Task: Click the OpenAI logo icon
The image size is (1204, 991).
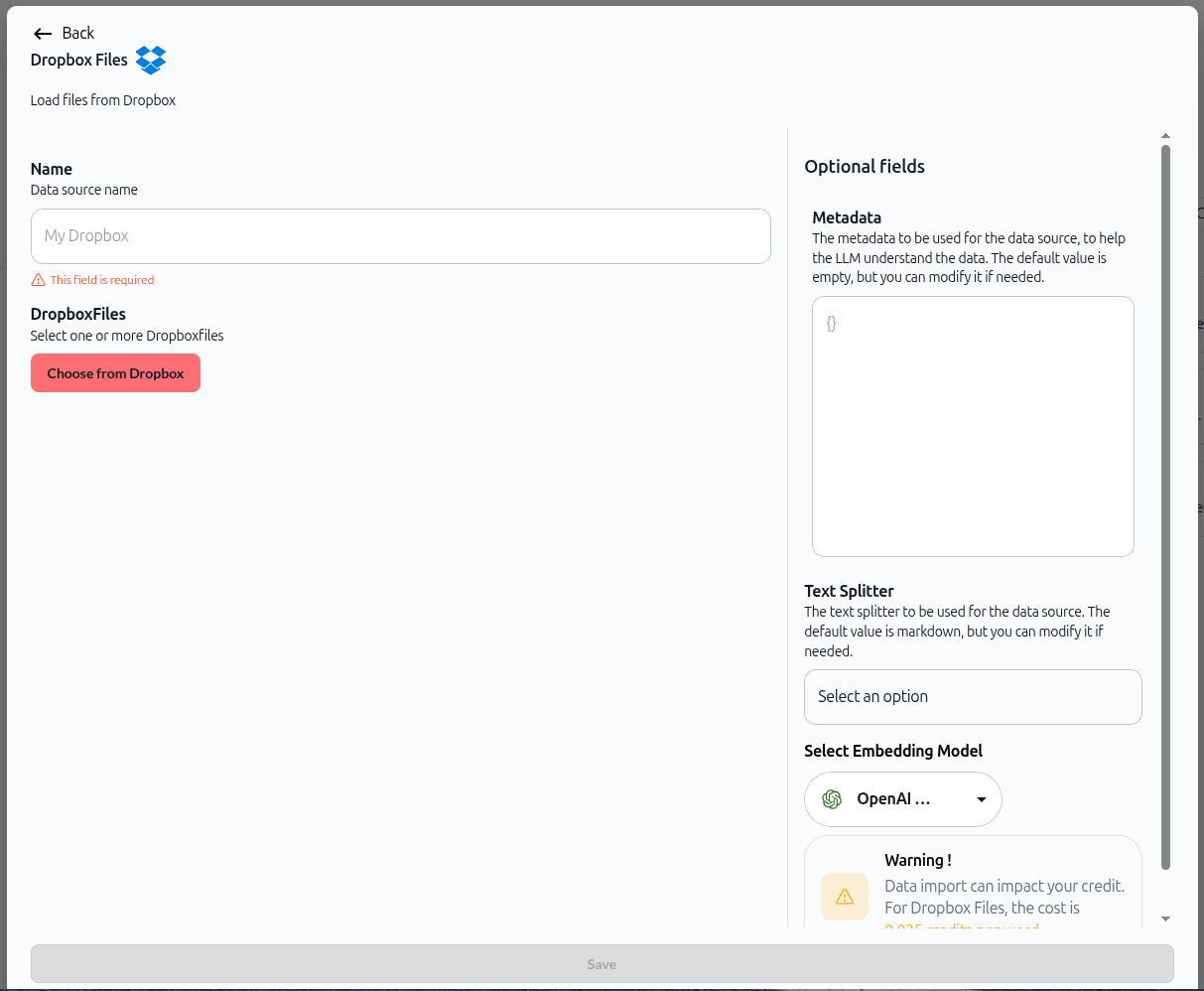Action: tap(832, 799)
